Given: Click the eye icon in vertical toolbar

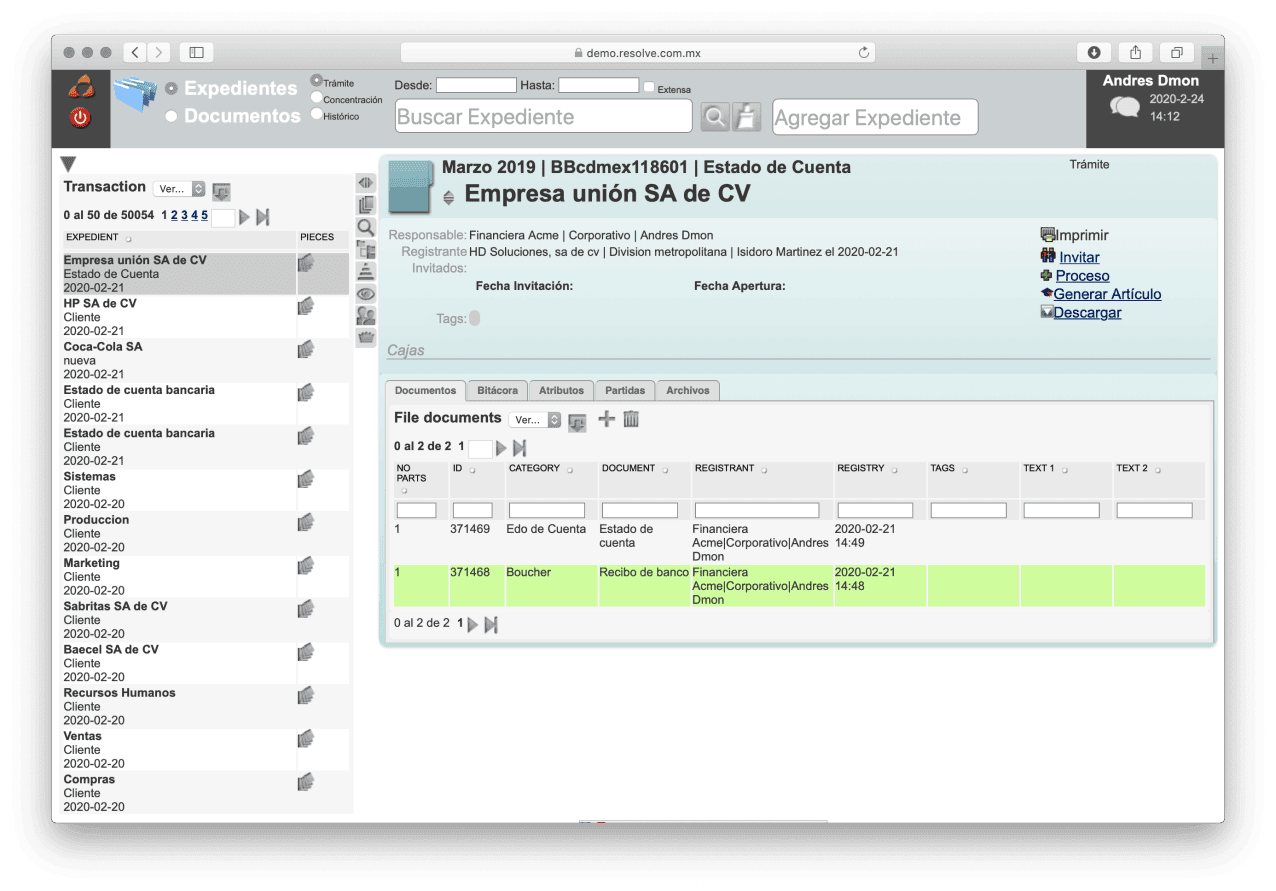Looking at the screenshot, I should (366, 294).
